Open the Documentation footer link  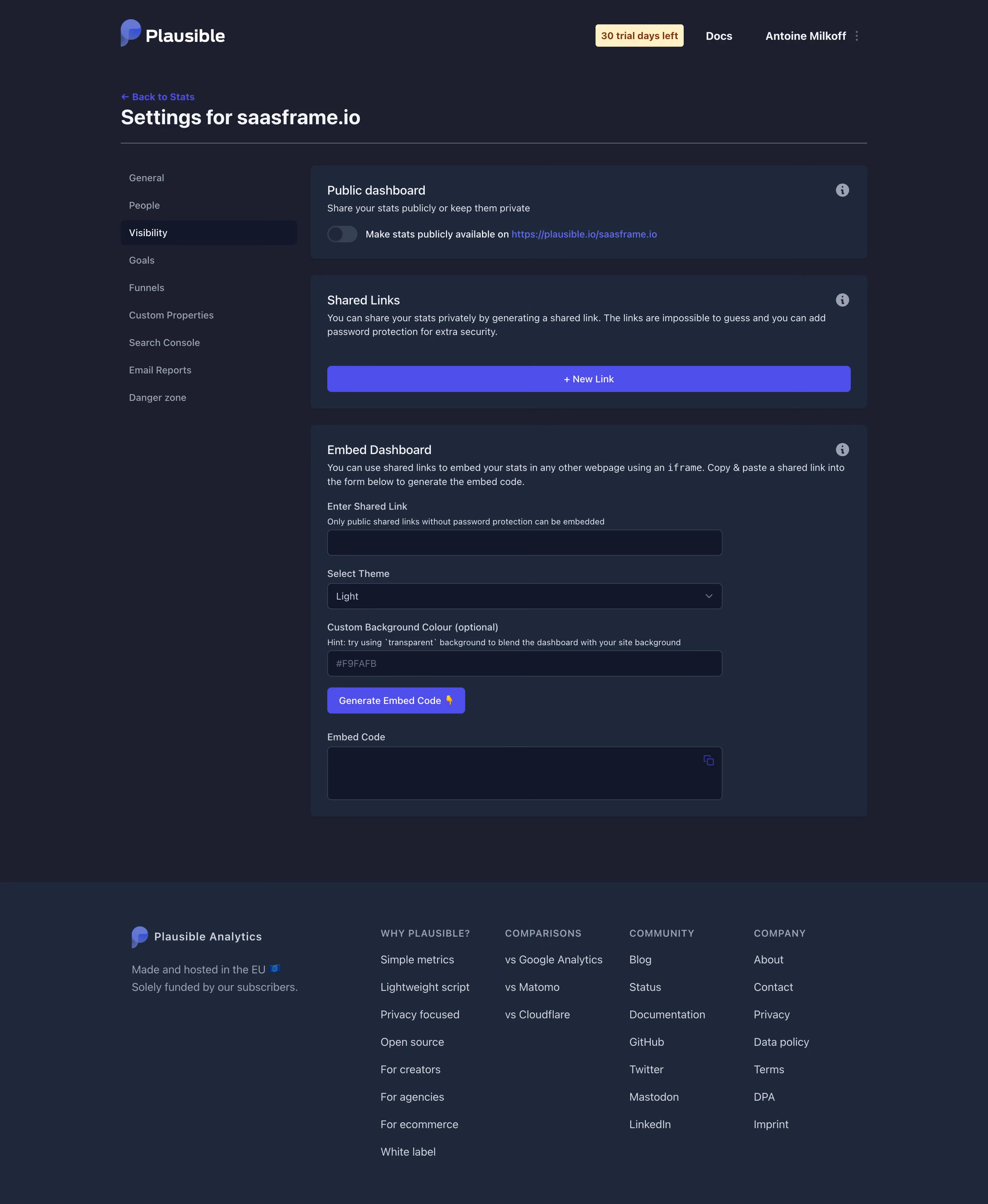(x=667, y=1015)
